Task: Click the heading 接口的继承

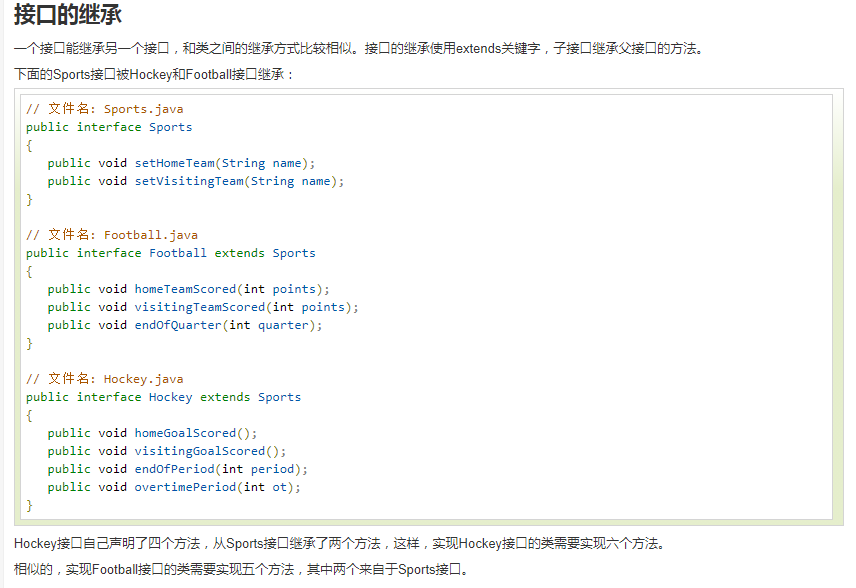Action: tap(68, 14)
